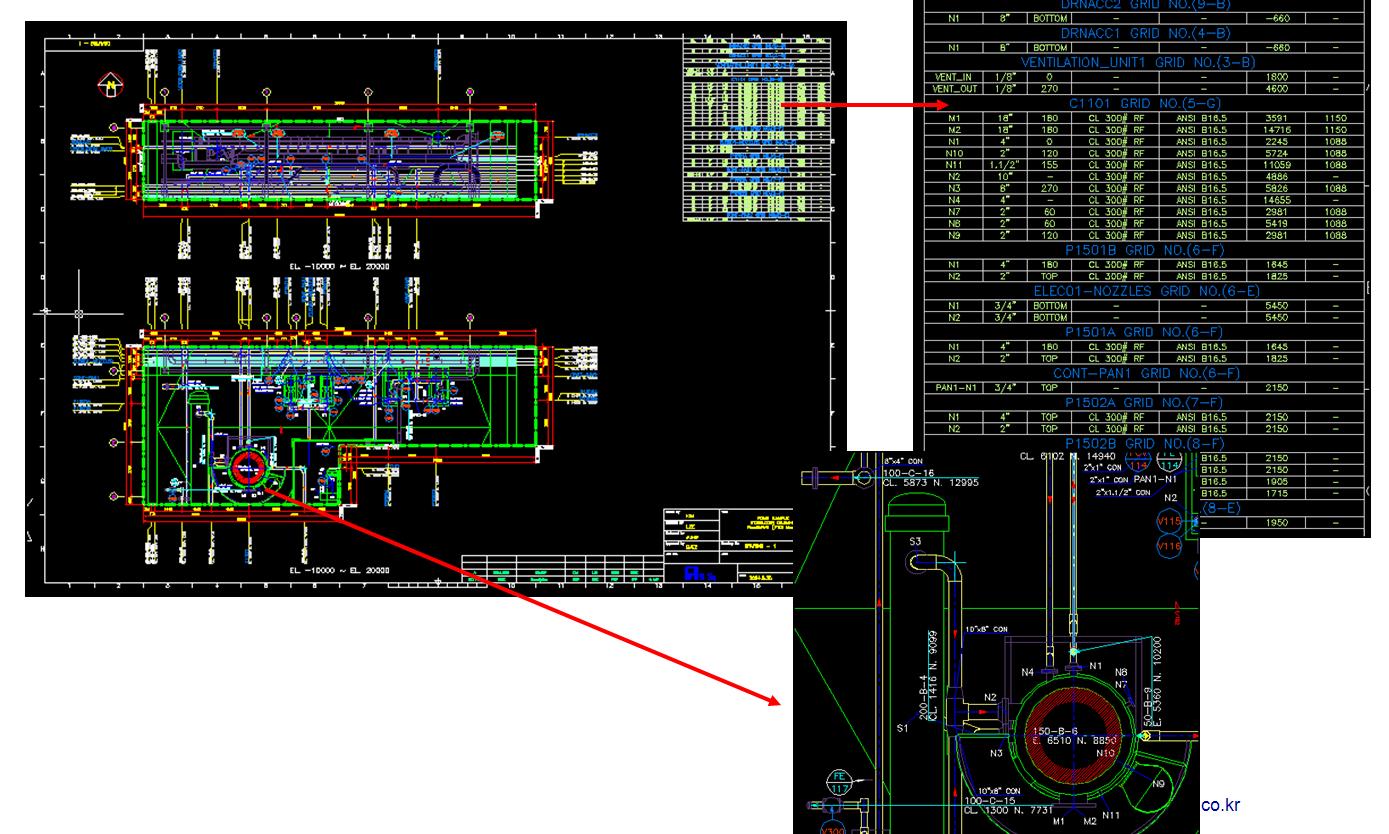
Task: Click the '1715' value in the P1502B table
Action: pyautogui.click(x=1275, y=493)
